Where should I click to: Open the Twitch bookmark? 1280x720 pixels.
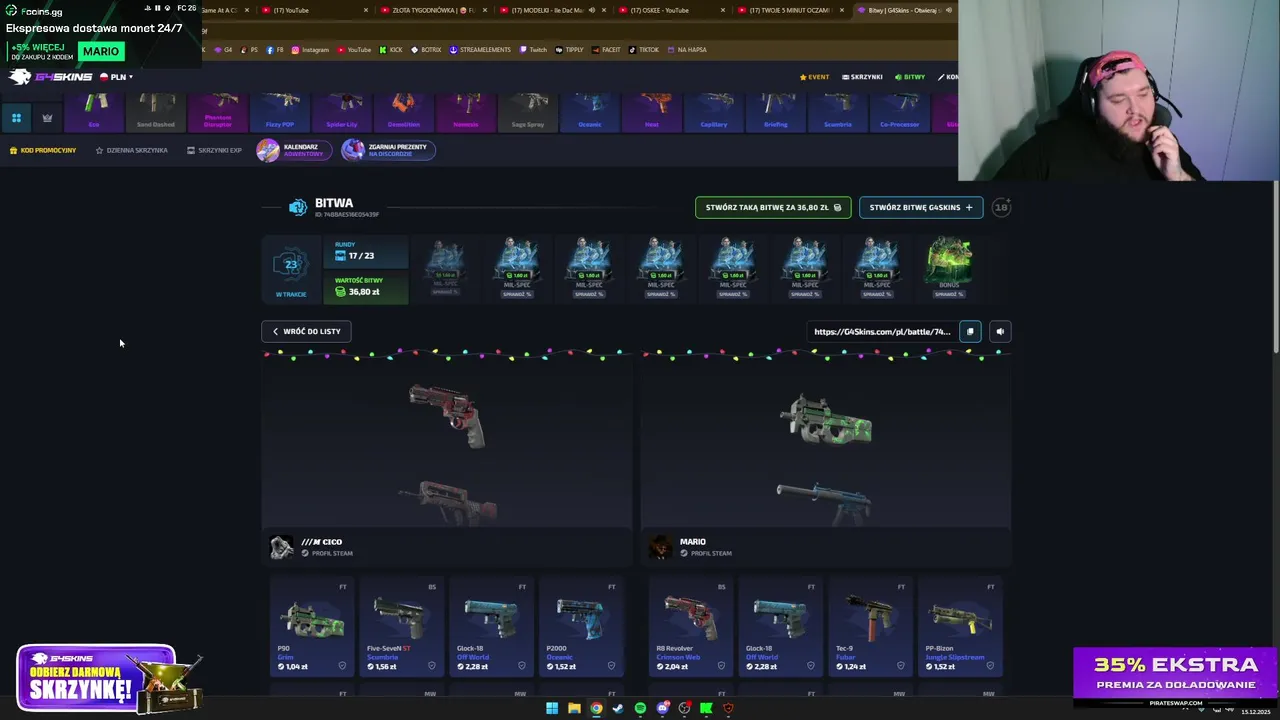pos(533,50)
